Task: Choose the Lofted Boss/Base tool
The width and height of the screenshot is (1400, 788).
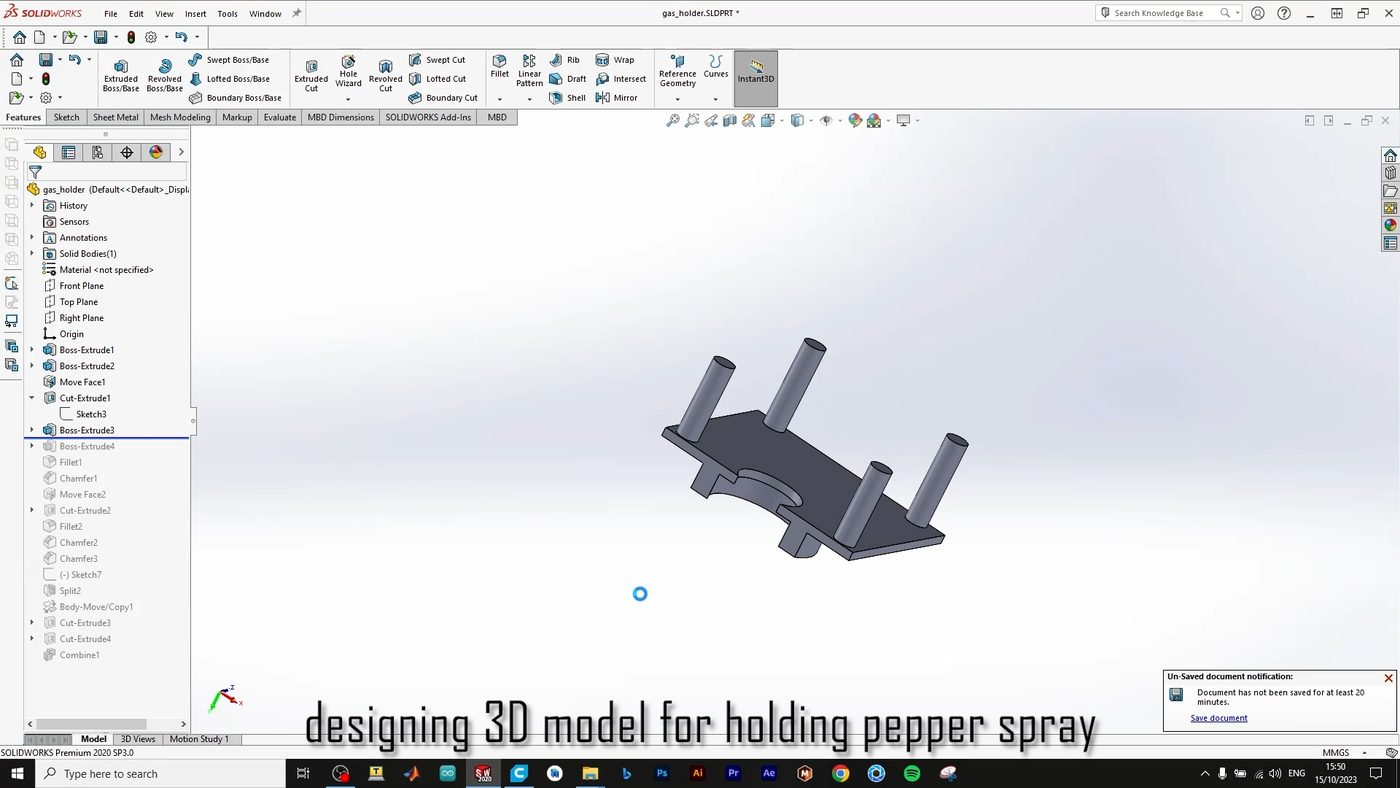Action: (x=229, y=79)
